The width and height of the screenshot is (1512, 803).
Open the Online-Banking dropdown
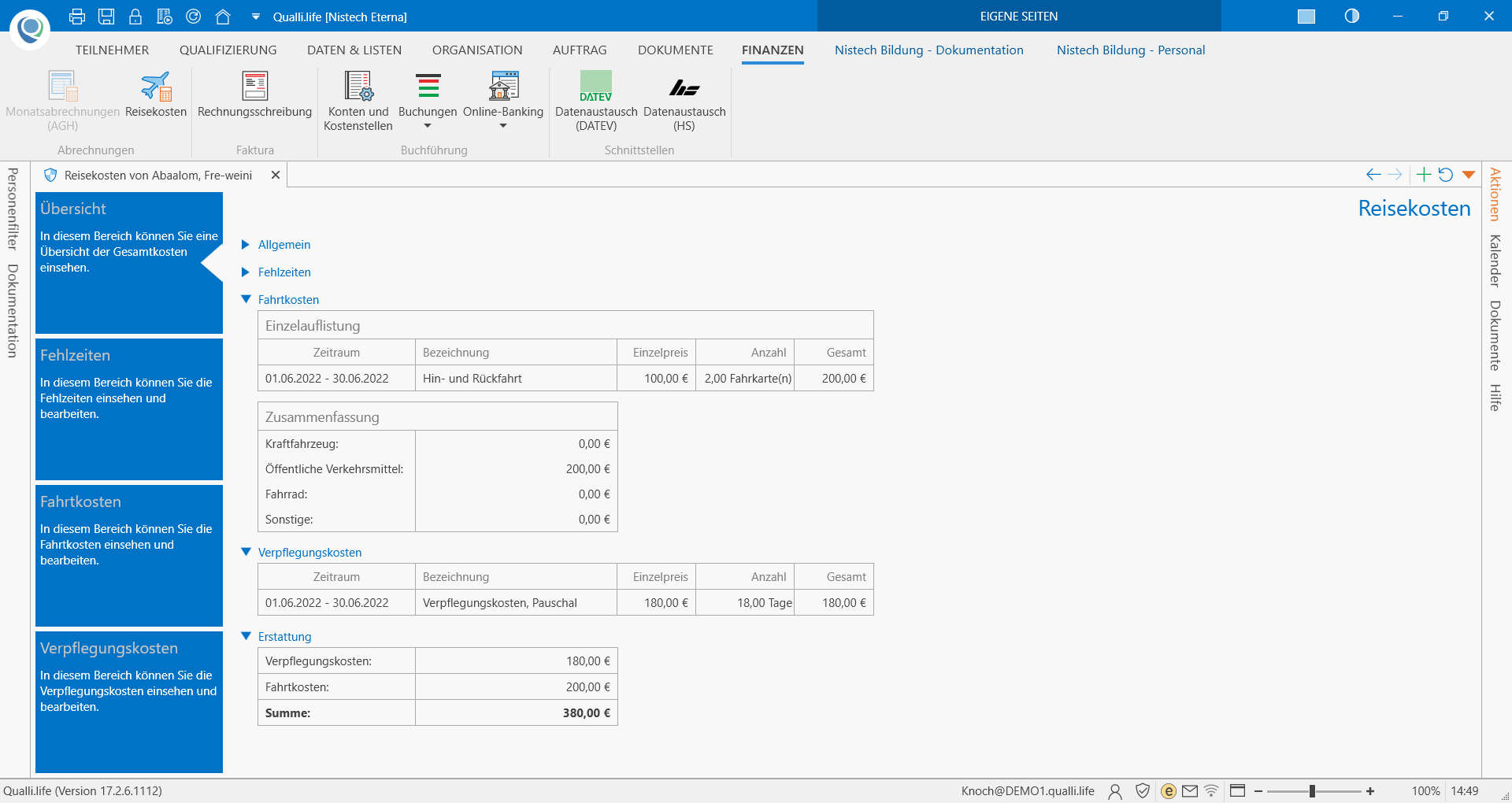[x=503, y=101]
